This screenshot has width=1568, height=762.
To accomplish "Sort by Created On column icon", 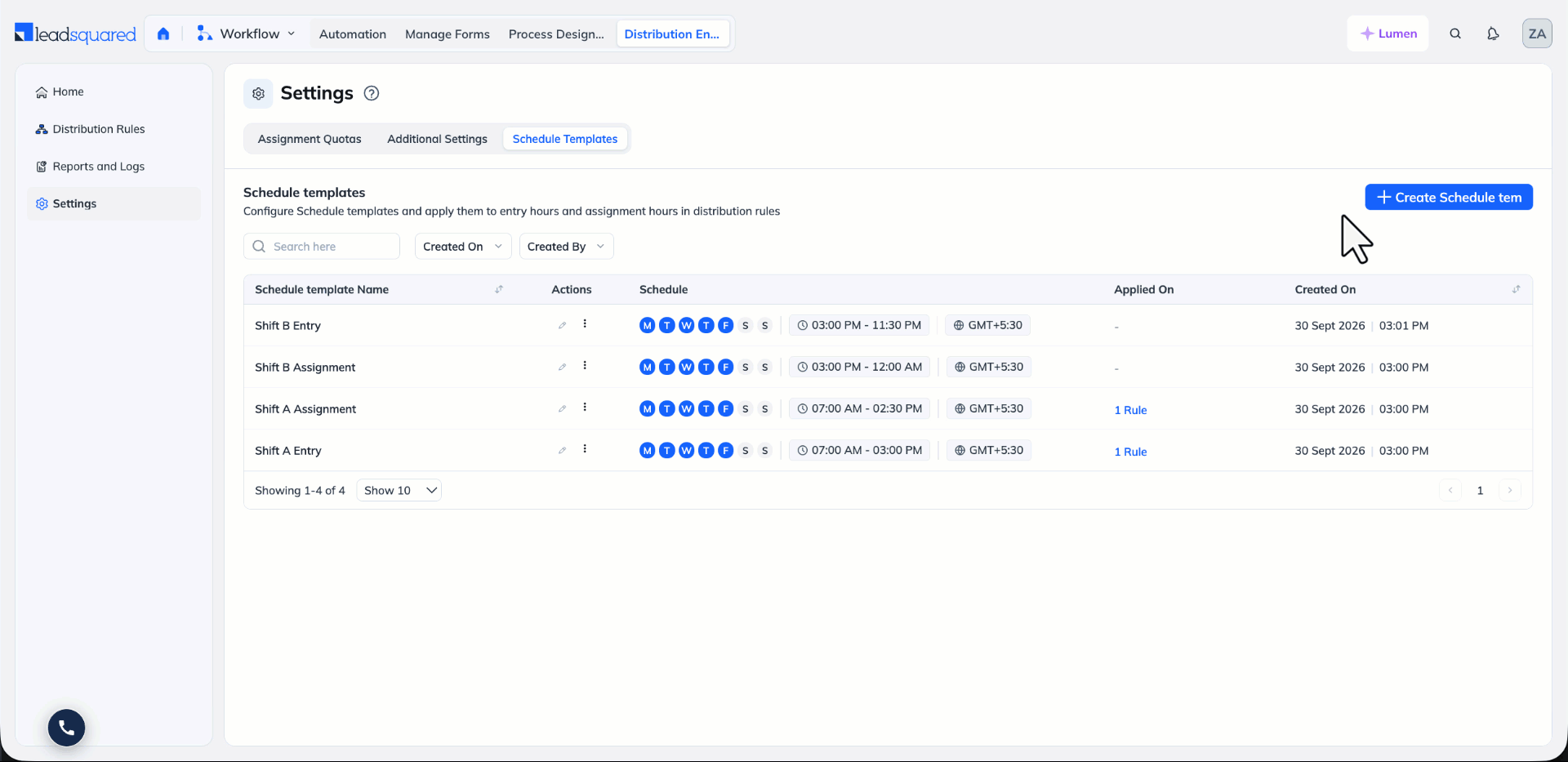I will [x=1516, y=289].
